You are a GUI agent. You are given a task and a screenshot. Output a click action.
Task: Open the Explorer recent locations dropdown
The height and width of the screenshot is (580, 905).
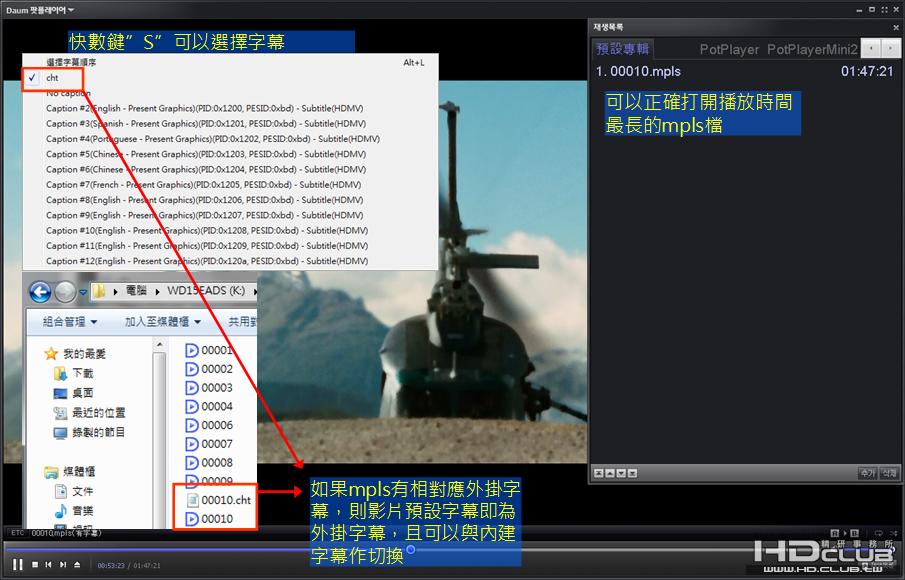tap(83, 292)
